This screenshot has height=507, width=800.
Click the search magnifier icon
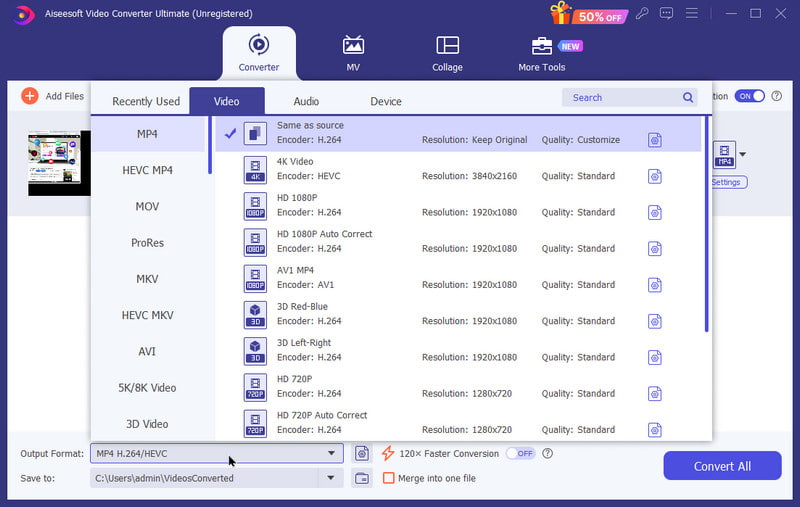pyautogui.click(x=688, y=98)
